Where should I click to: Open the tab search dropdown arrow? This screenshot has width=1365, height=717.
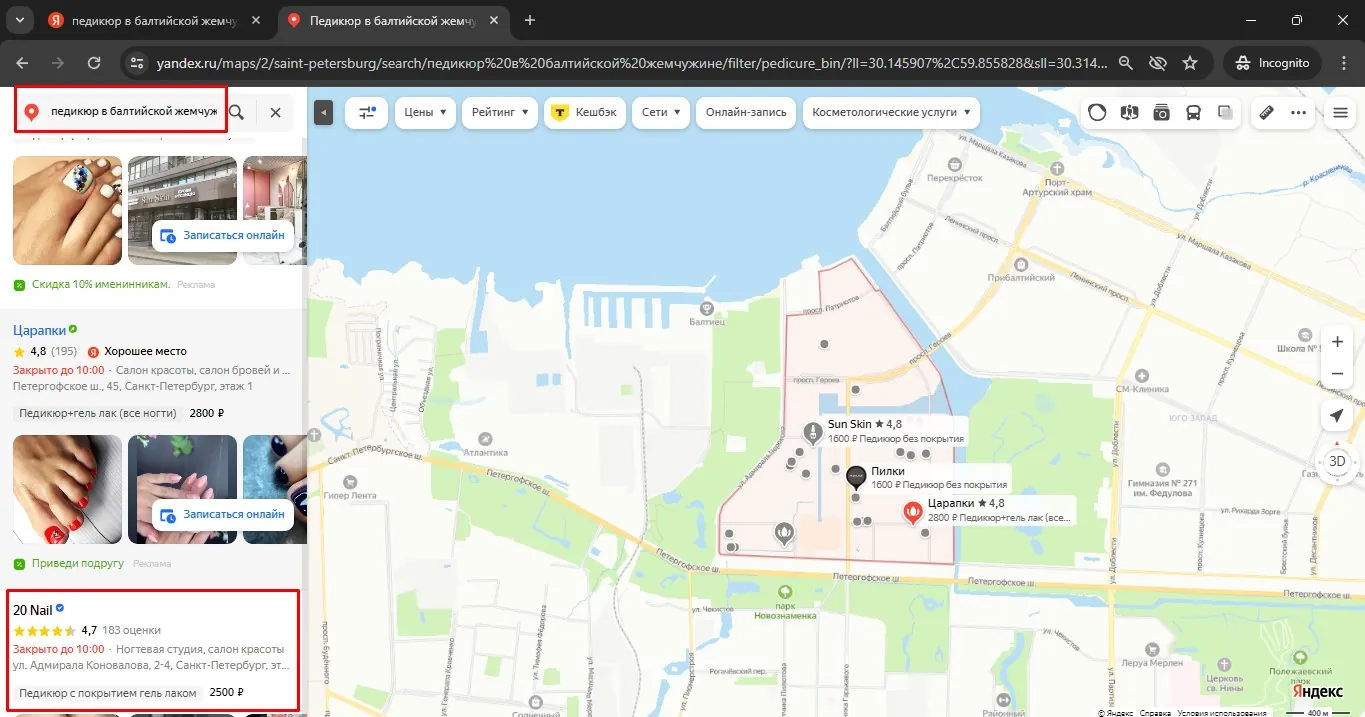pos(19,20)
